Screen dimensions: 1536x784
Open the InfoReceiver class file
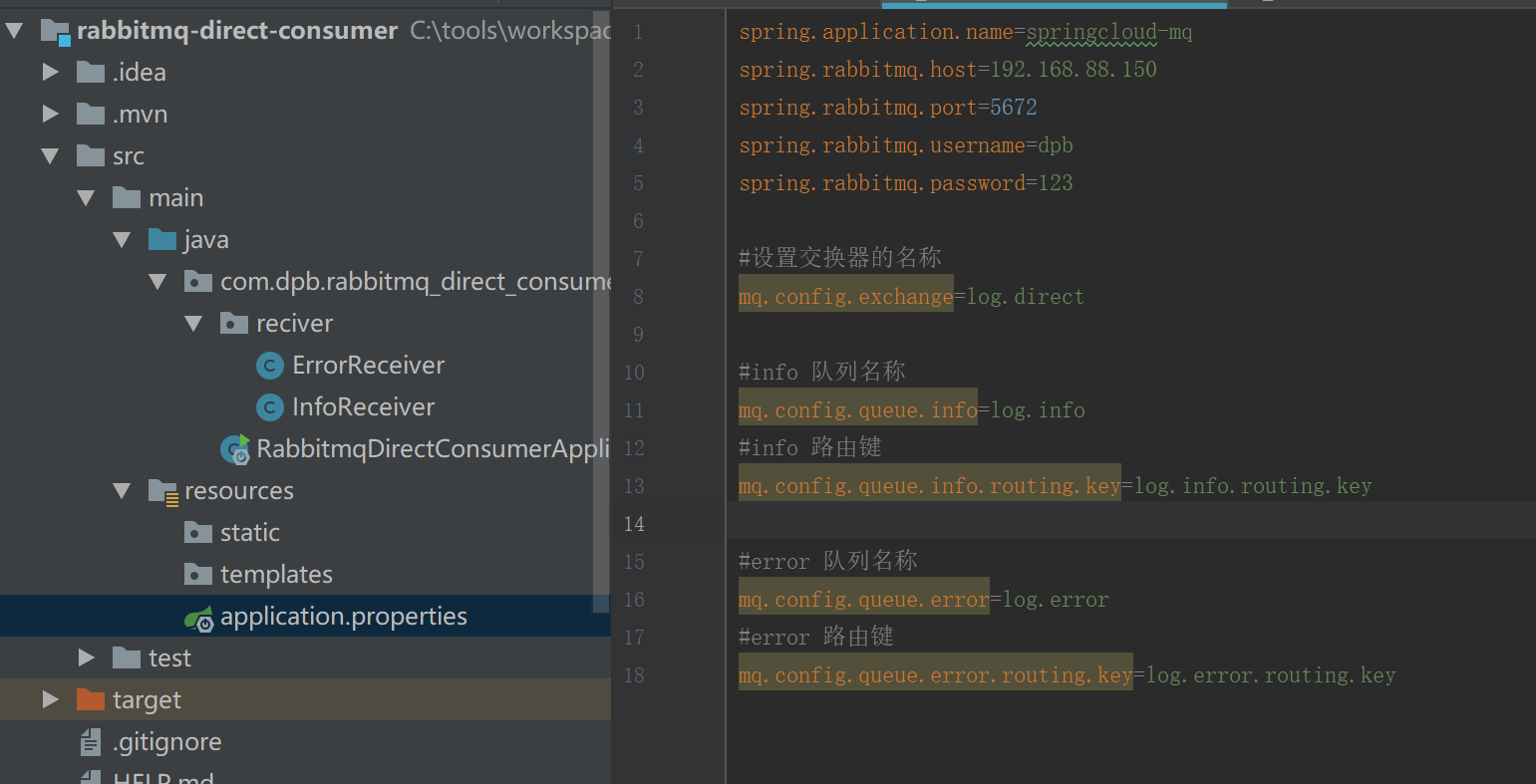point(364,407)
